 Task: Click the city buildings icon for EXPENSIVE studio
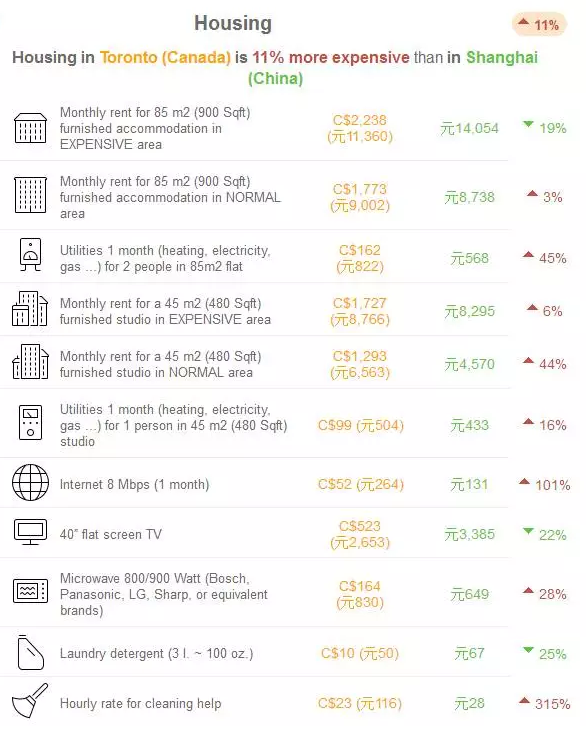[x=30, y=309]
